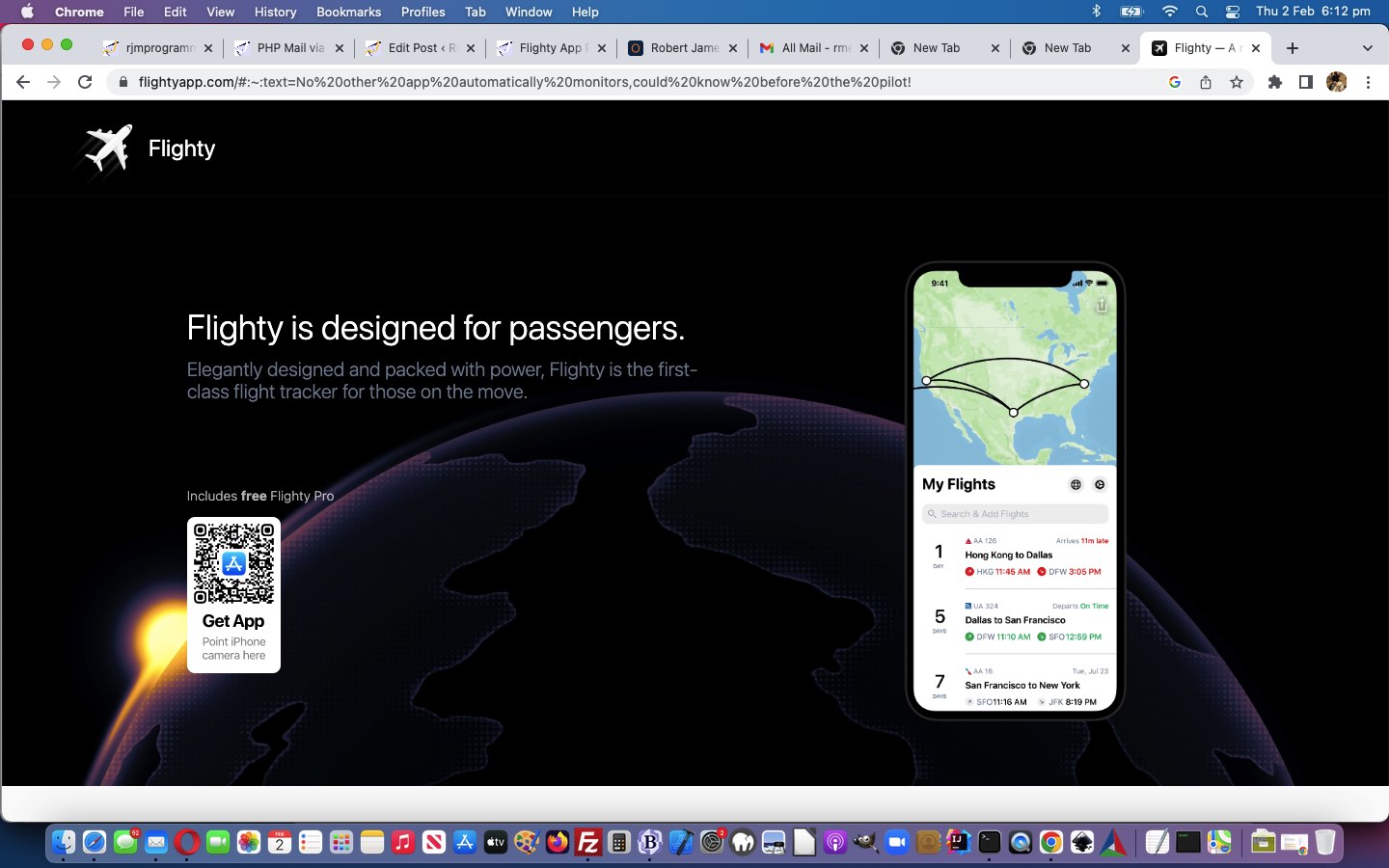1389x868 pixels.
Task: Click the browser forward arrow
Action: click(54, 82)
